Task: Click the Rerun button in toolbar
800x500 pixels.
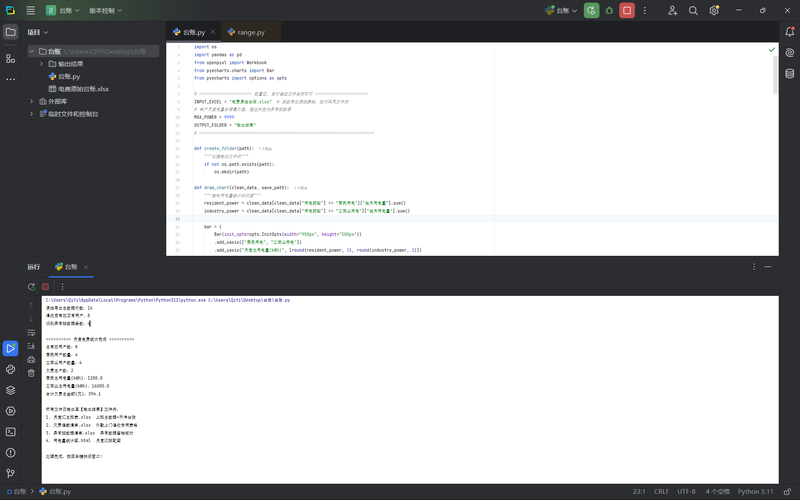Action: 591,10
